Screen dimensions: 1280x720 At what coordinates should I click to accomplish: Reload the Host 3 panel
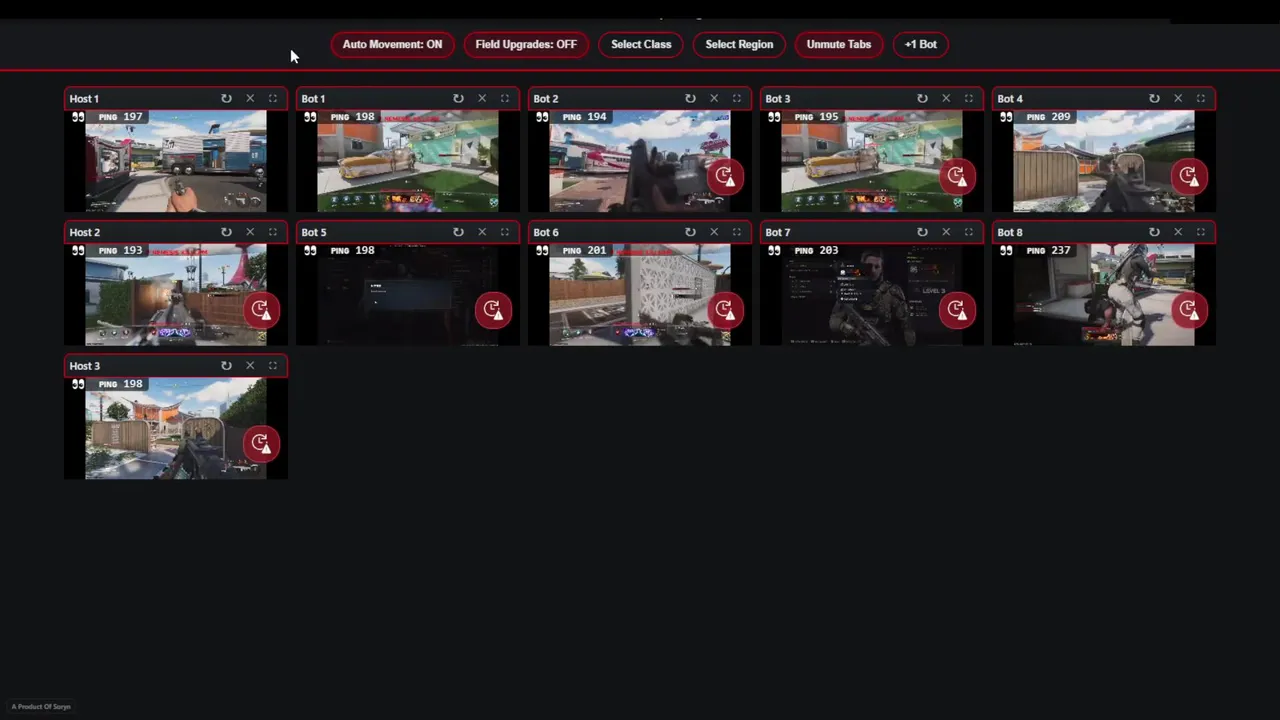tap(226, 366)
